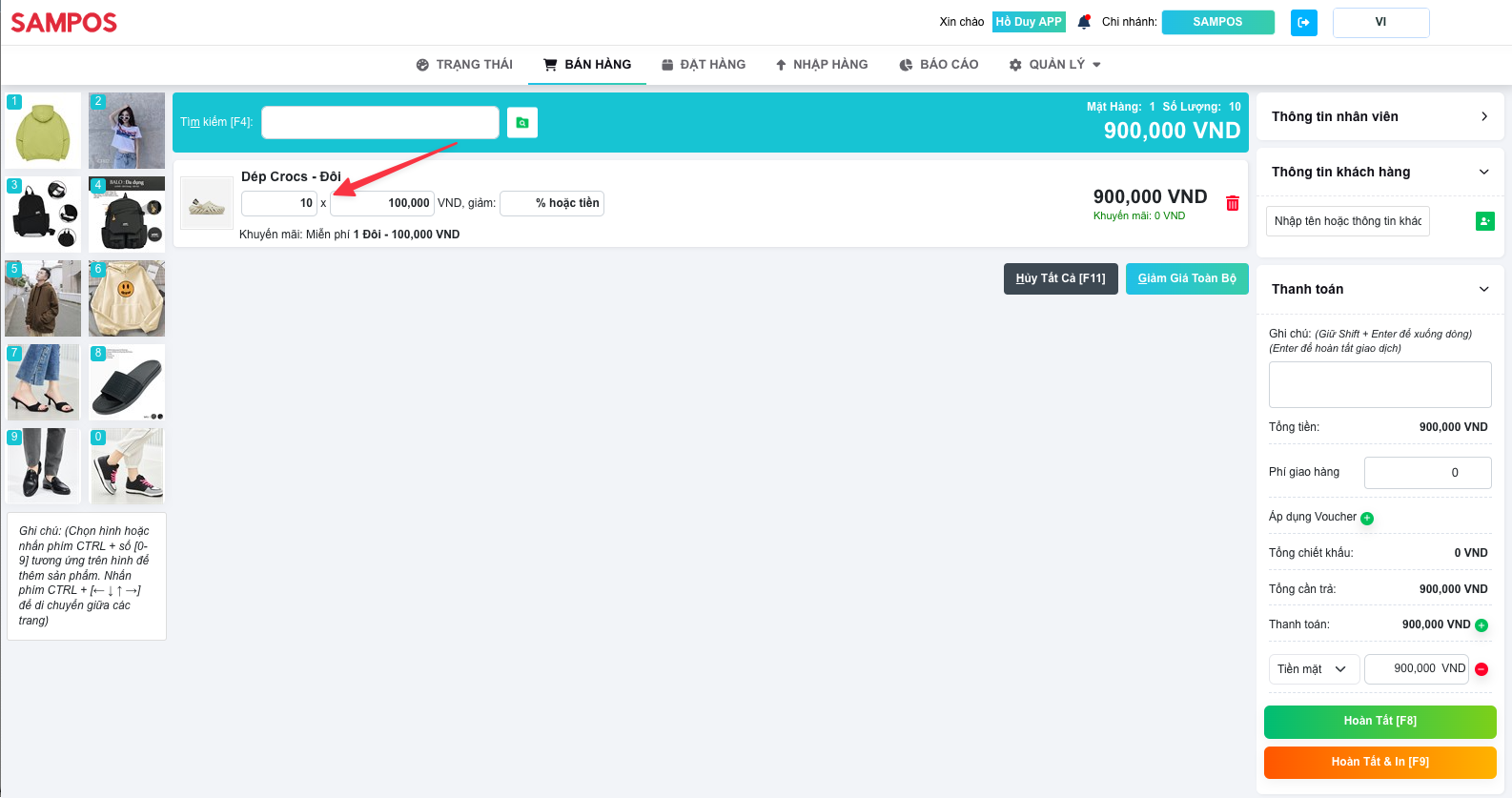Focus the Tìm kiếm [F4] search field
Screen dimensions: 1512x798
(380, 122)
